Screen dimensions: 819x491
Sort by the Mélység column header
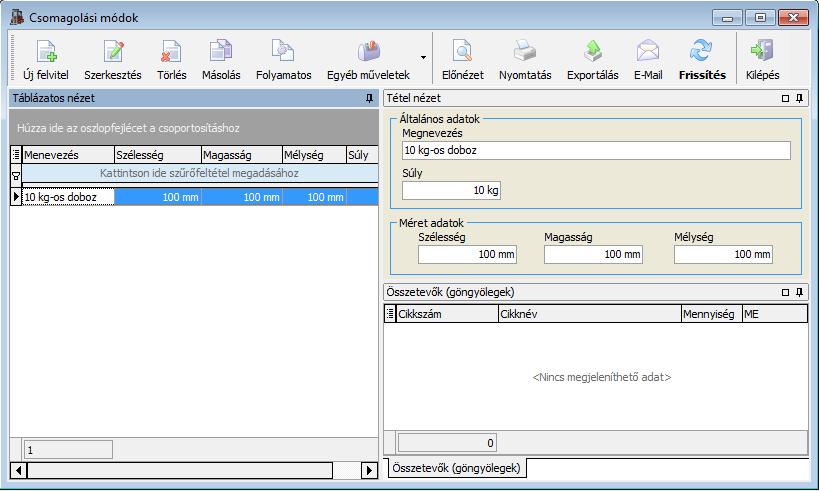[x=314, y=155]
